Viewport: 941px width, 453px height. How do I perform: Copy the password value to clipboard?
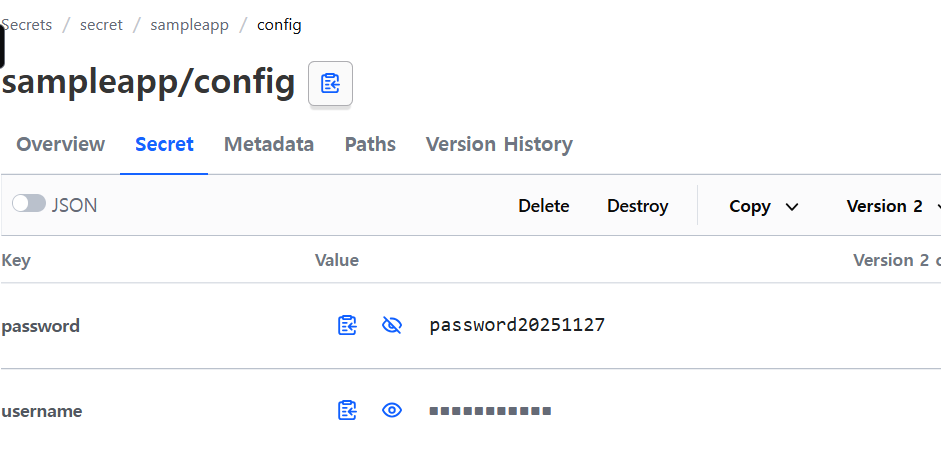pyautogui.click(x=347, y=325)
